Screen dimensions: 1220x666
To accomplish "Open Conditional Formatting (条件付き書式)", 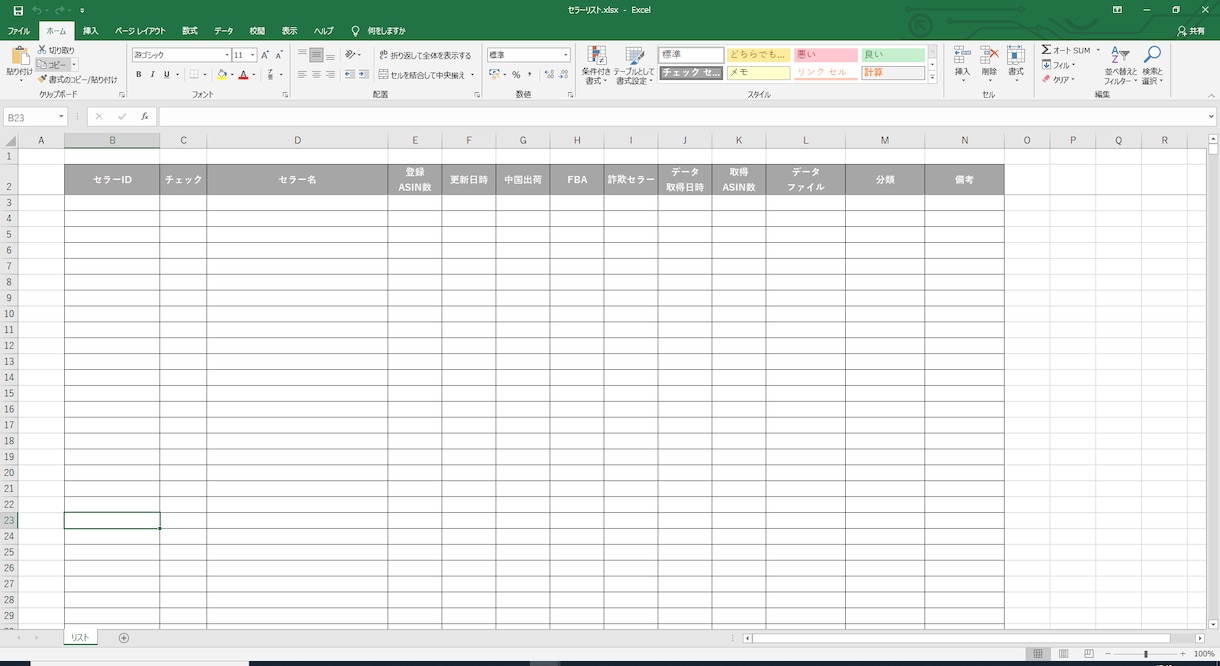I will coord(596,64).
